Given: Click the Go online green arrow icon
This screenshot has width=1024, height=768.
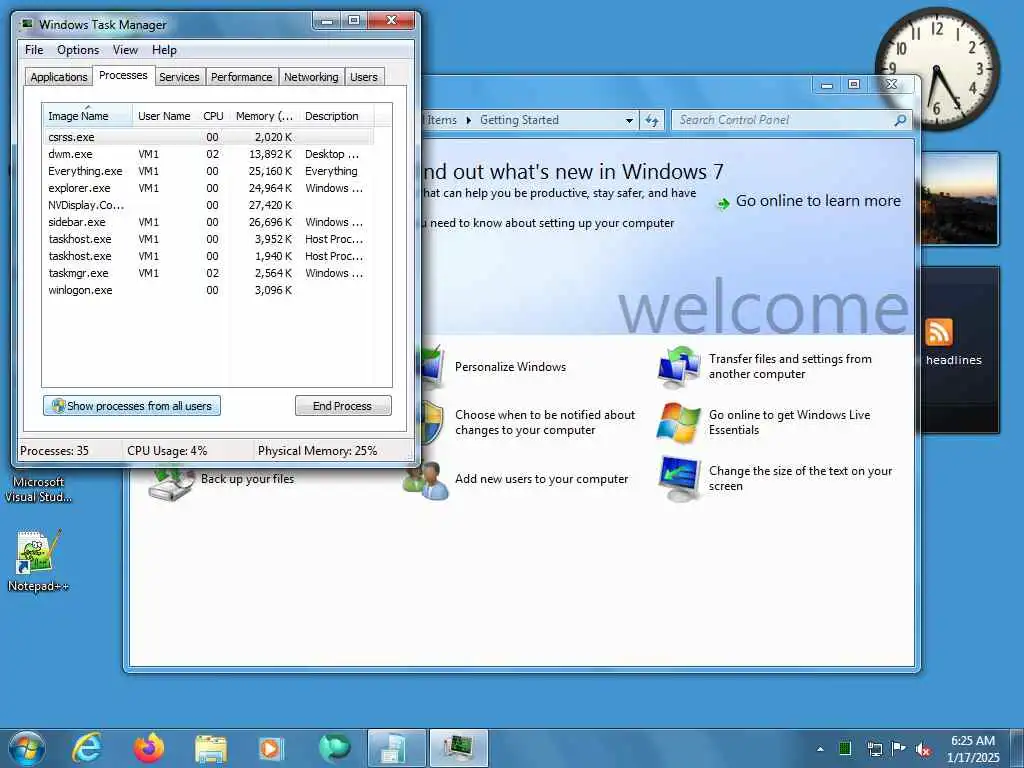Looking at the screenshot, I should click(x=723, y=204).
